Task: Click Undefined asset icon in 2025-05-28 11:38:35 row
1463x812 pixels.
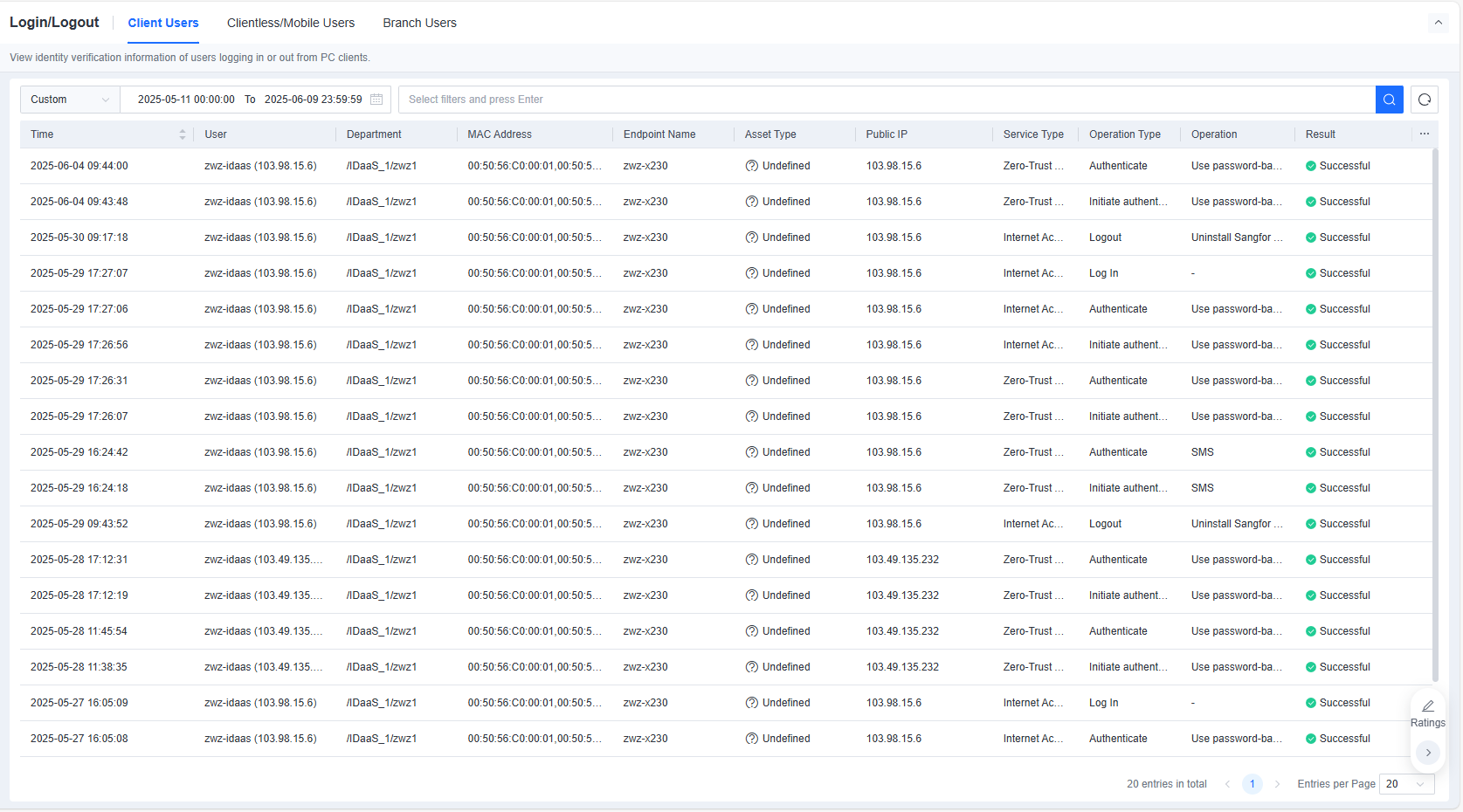Action: click(751, 667)
